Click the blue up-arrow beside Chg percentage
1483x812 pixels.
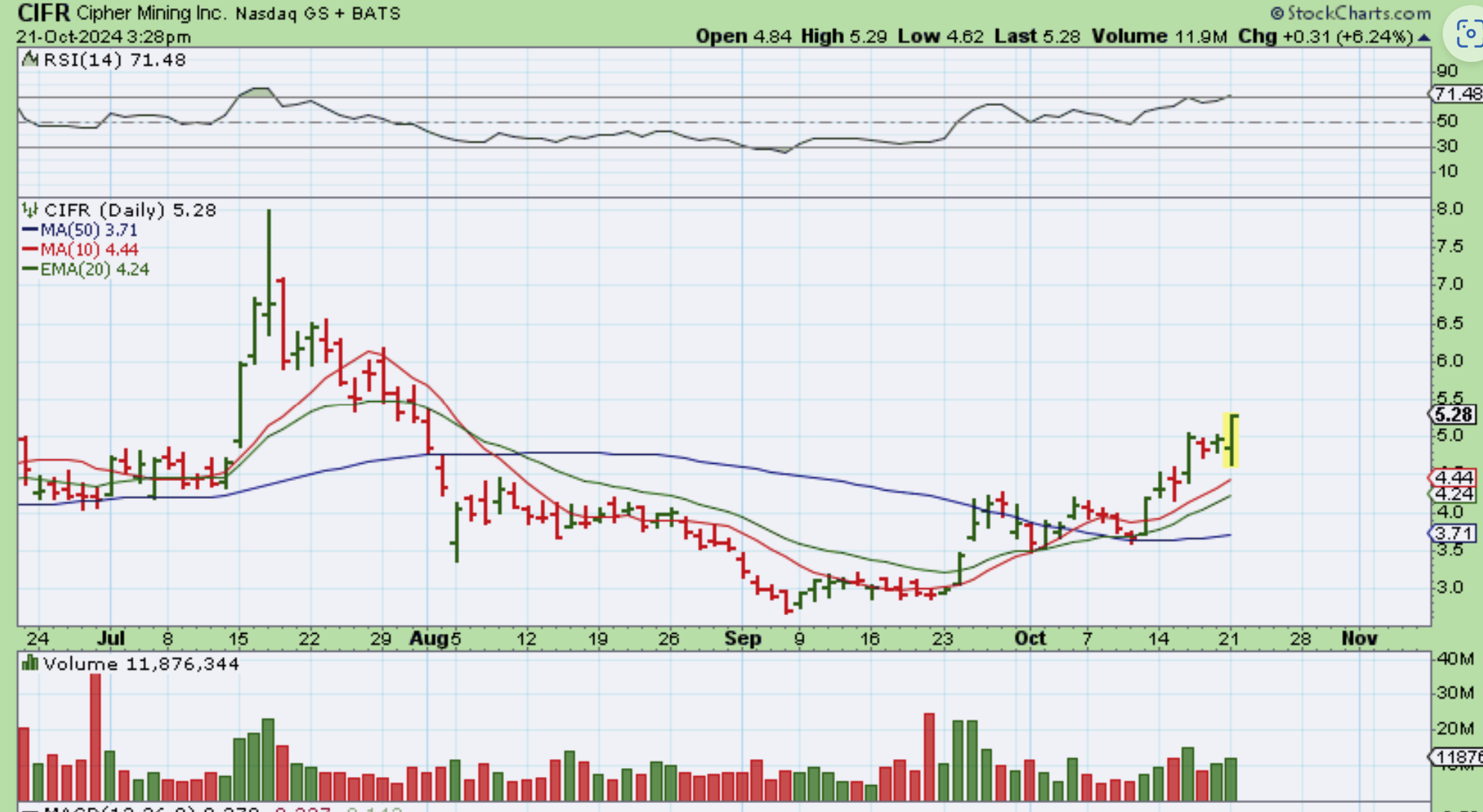tap(1423, 37)
